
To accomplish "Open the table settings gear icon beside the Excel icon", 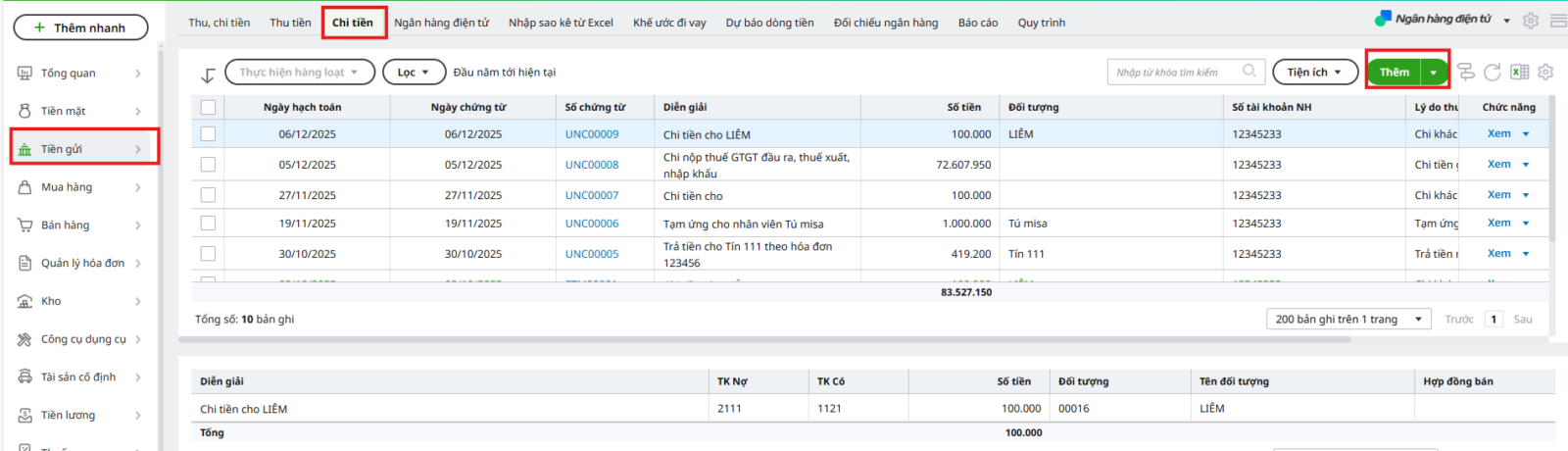I will click(1545, 72).
